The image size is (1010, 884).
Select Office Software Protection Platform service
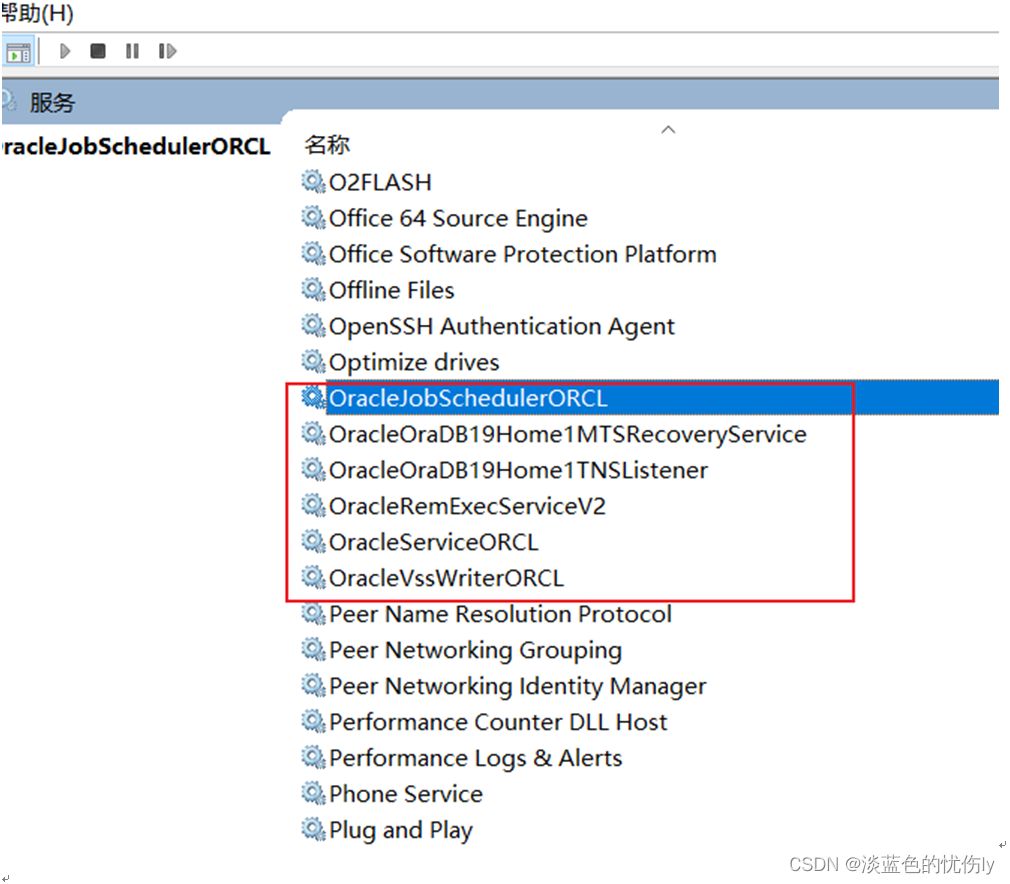pos(522,255)
